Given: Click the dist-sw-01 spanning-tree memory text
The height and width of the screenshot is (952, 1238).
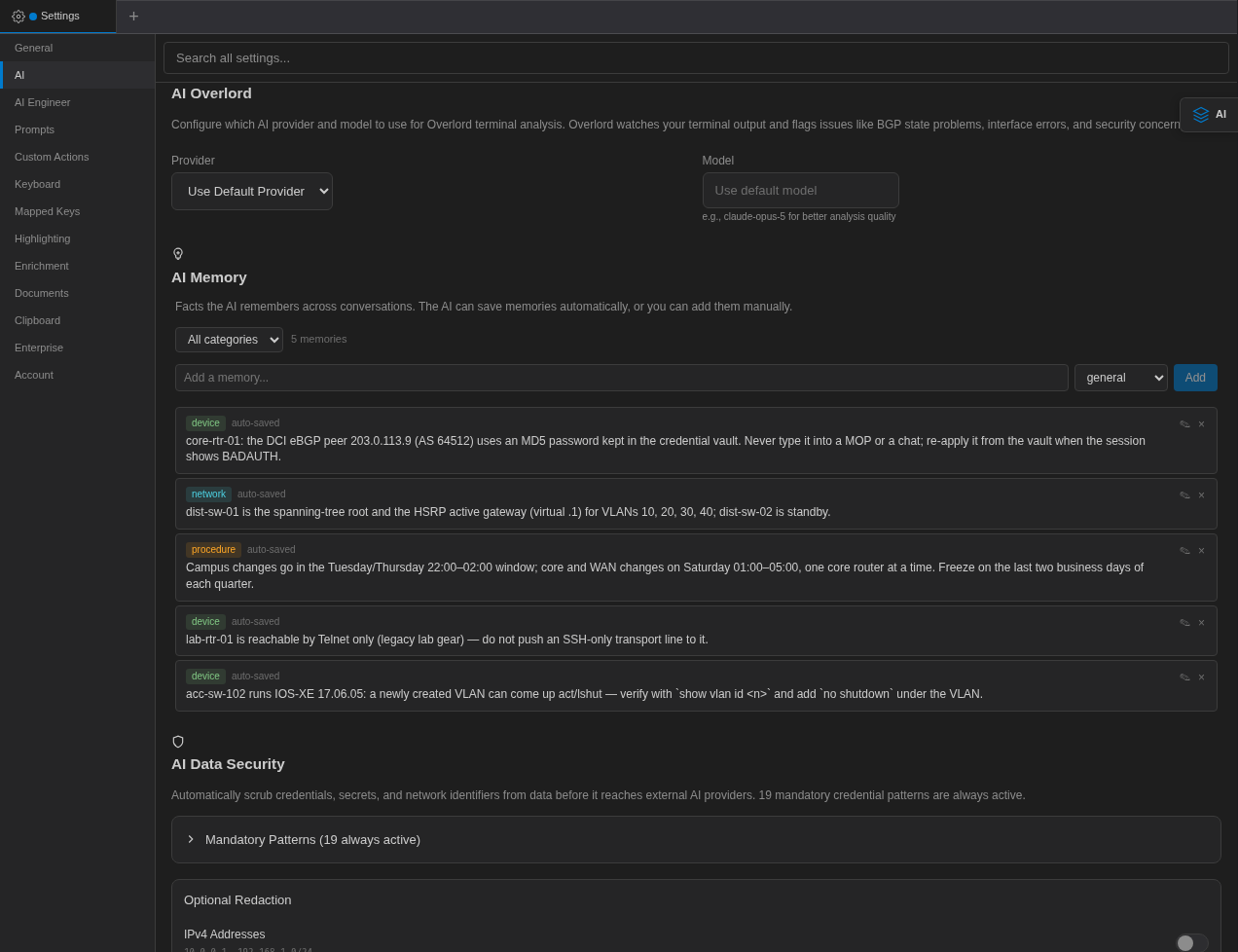Looking at the screenshot, I should point(508,512).
